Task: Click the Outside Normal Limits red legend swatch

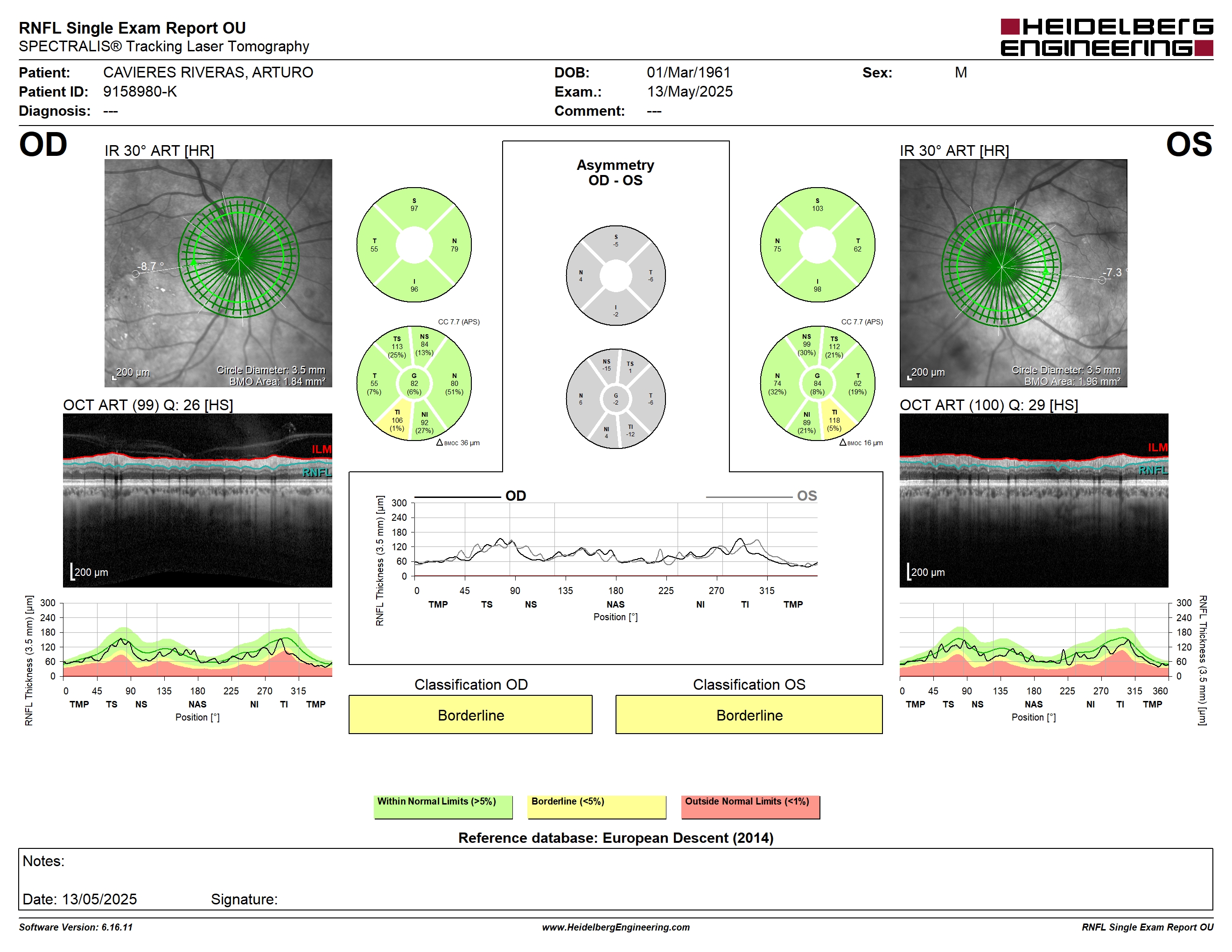Action: 751,807
